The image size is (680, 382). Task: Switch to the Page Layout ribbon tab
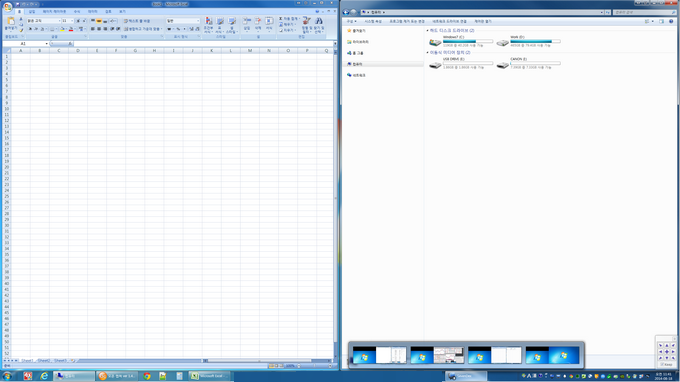coord(54,12)
